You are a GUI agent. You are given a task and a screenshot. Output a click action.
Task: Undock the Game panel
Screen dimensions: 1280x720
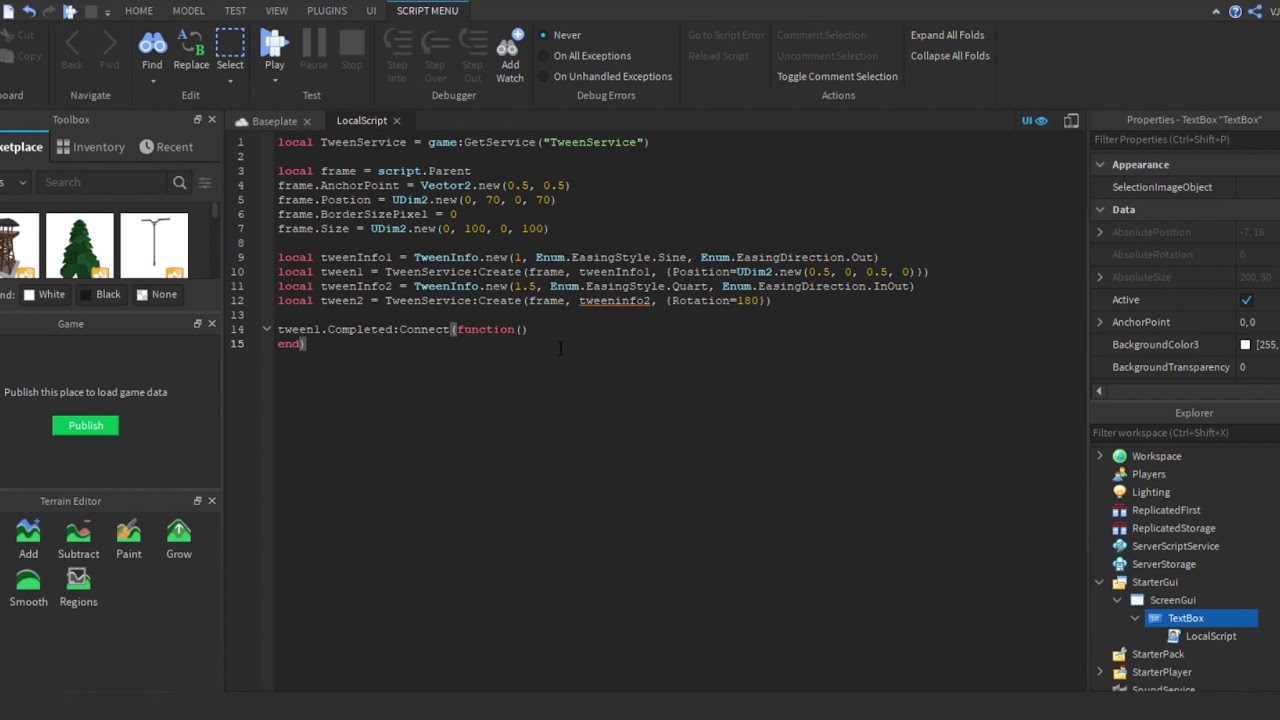197,324
